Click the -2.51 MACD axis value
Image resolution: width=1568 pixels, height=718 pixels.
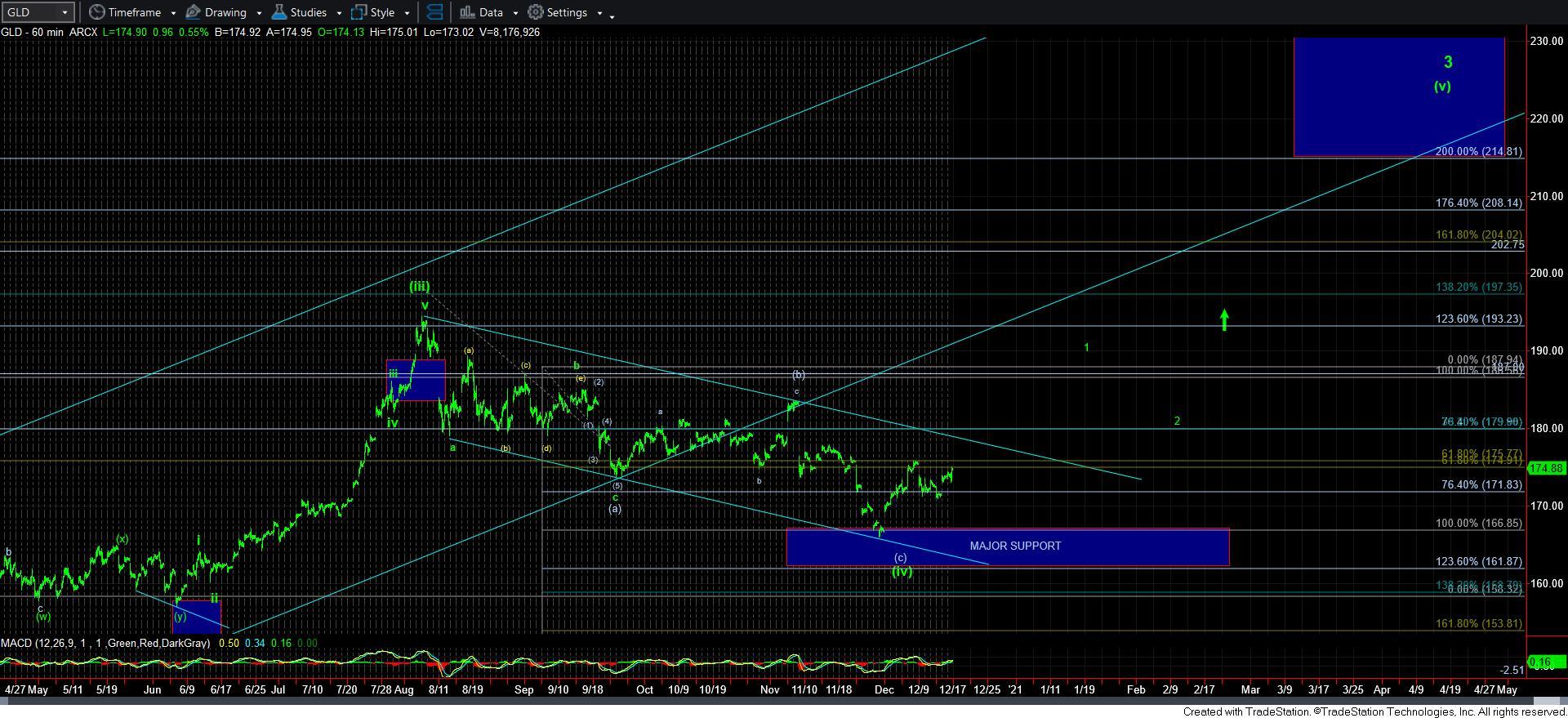pos(1512,671)
